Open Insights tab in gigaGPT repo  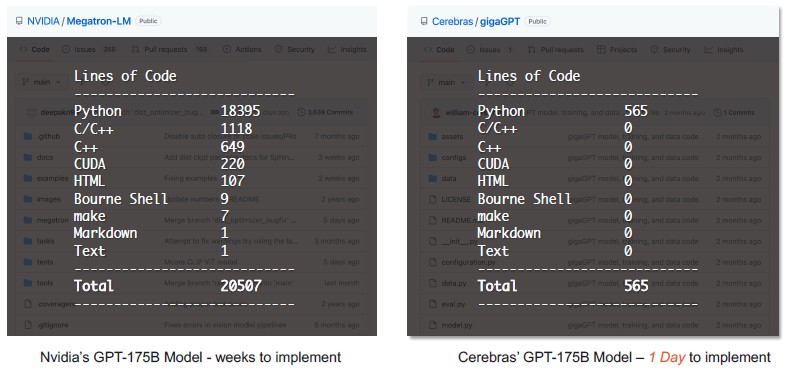[724, 50]
